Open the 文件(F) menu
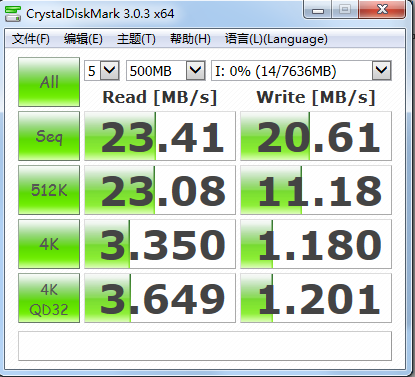This screenshot has height=377, width=415. (31, 39)
